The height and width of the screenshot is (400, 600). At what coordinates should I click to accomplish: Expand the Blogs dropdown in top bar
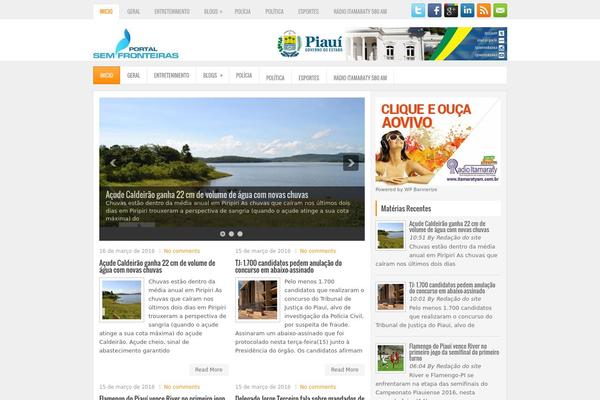click(213, 11)
